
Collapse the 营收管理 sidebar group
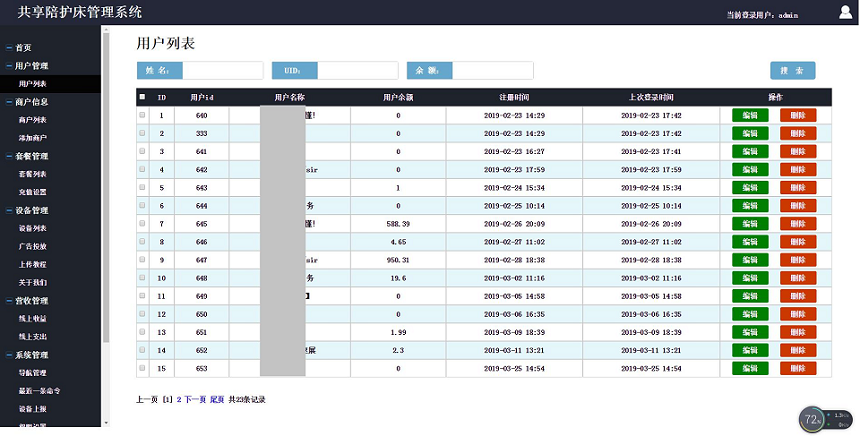[x=31, y=301]
